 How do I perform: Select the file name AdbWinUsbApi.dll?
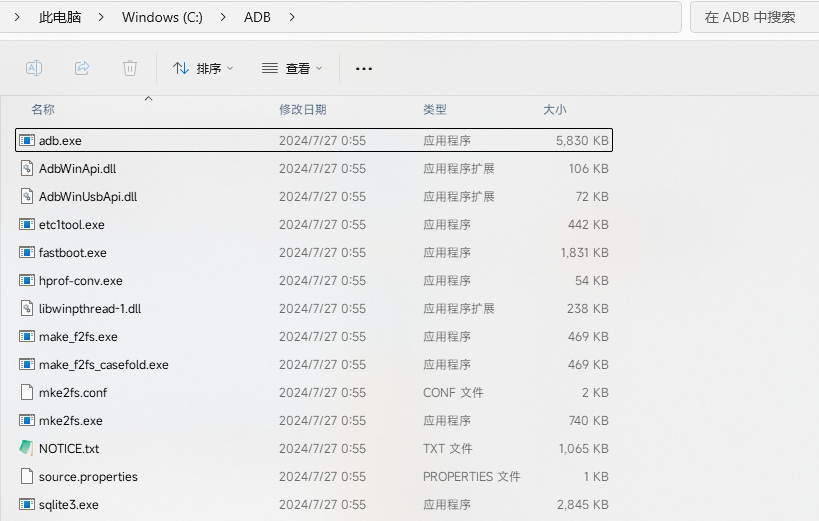pos(88,196)
